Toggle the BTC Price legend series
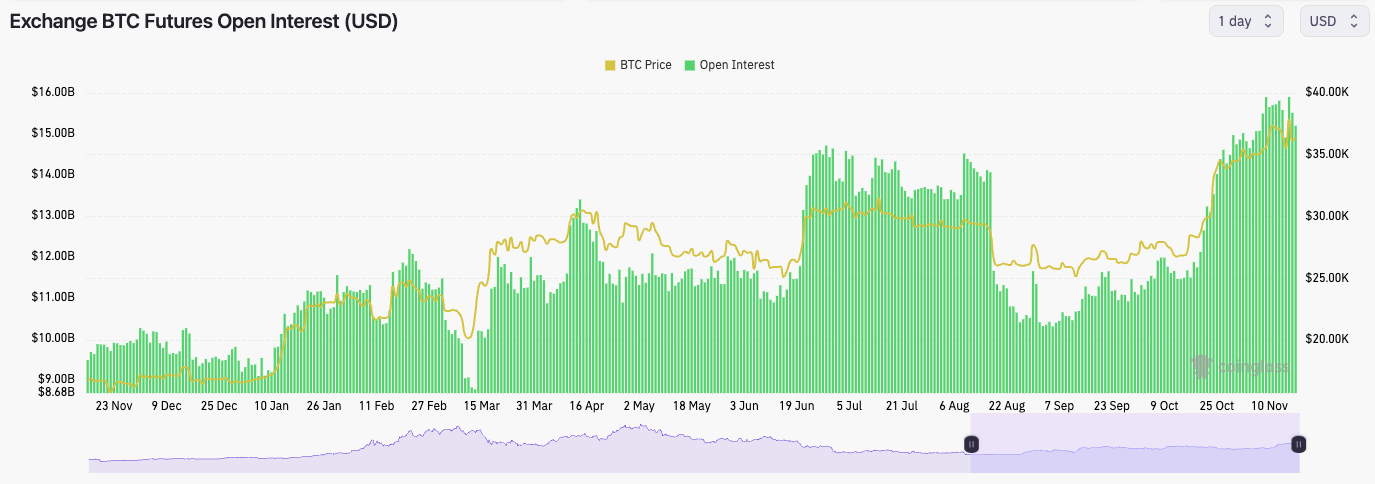Image resolution: width=1375 pixels, height=484 pixels. click(x=644, y=65)
